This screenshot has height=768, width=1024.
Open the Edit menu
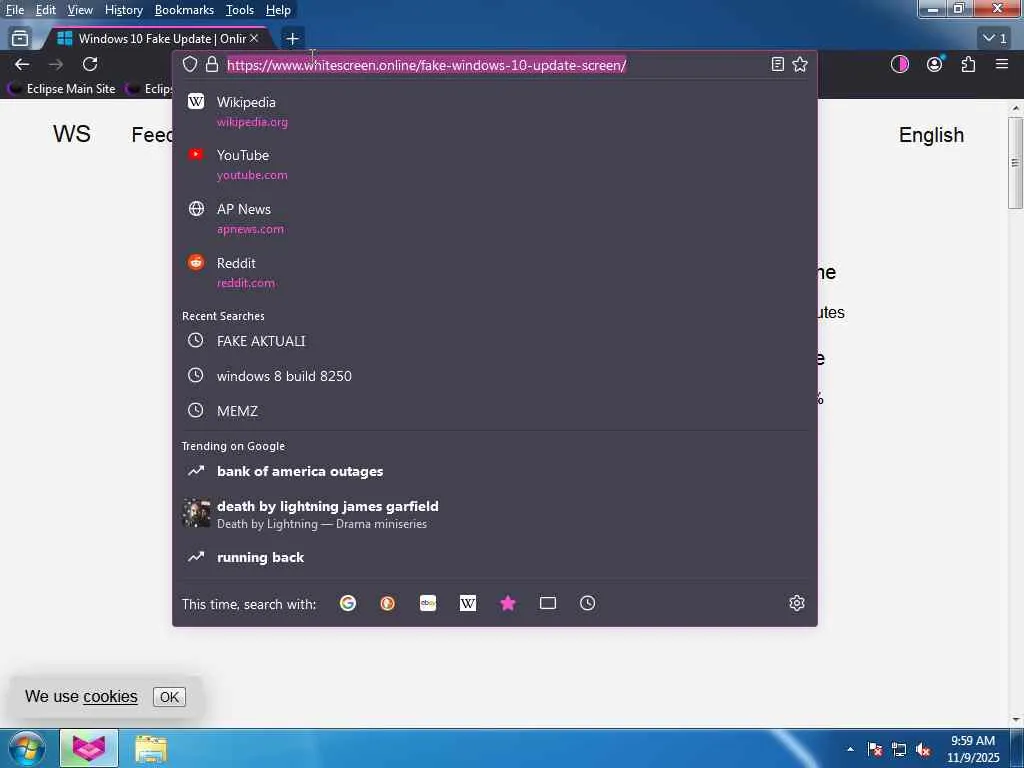46,10
